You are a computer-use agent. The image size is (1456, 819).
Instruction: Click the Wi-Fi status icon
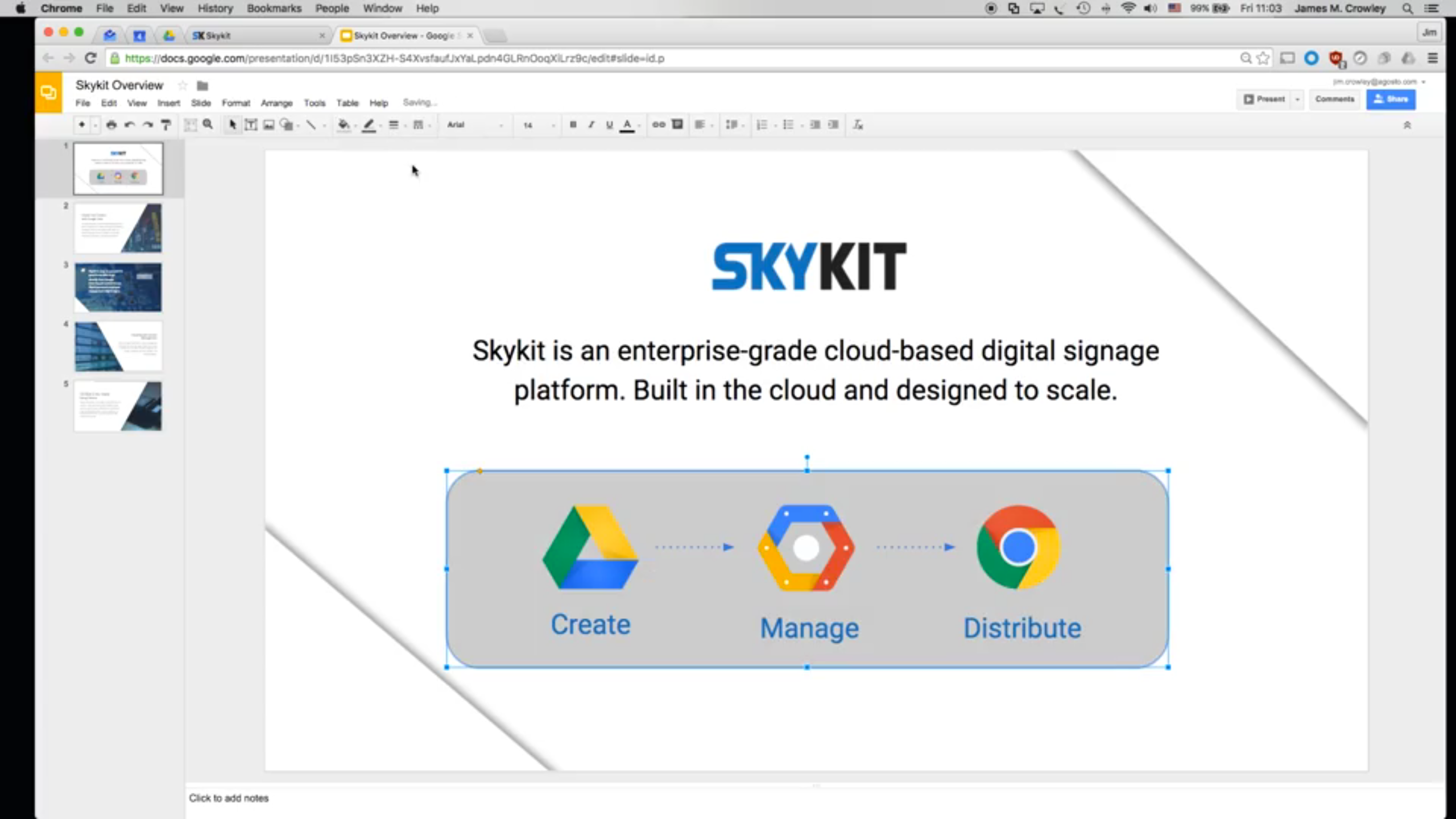(x=1128, y=9)
